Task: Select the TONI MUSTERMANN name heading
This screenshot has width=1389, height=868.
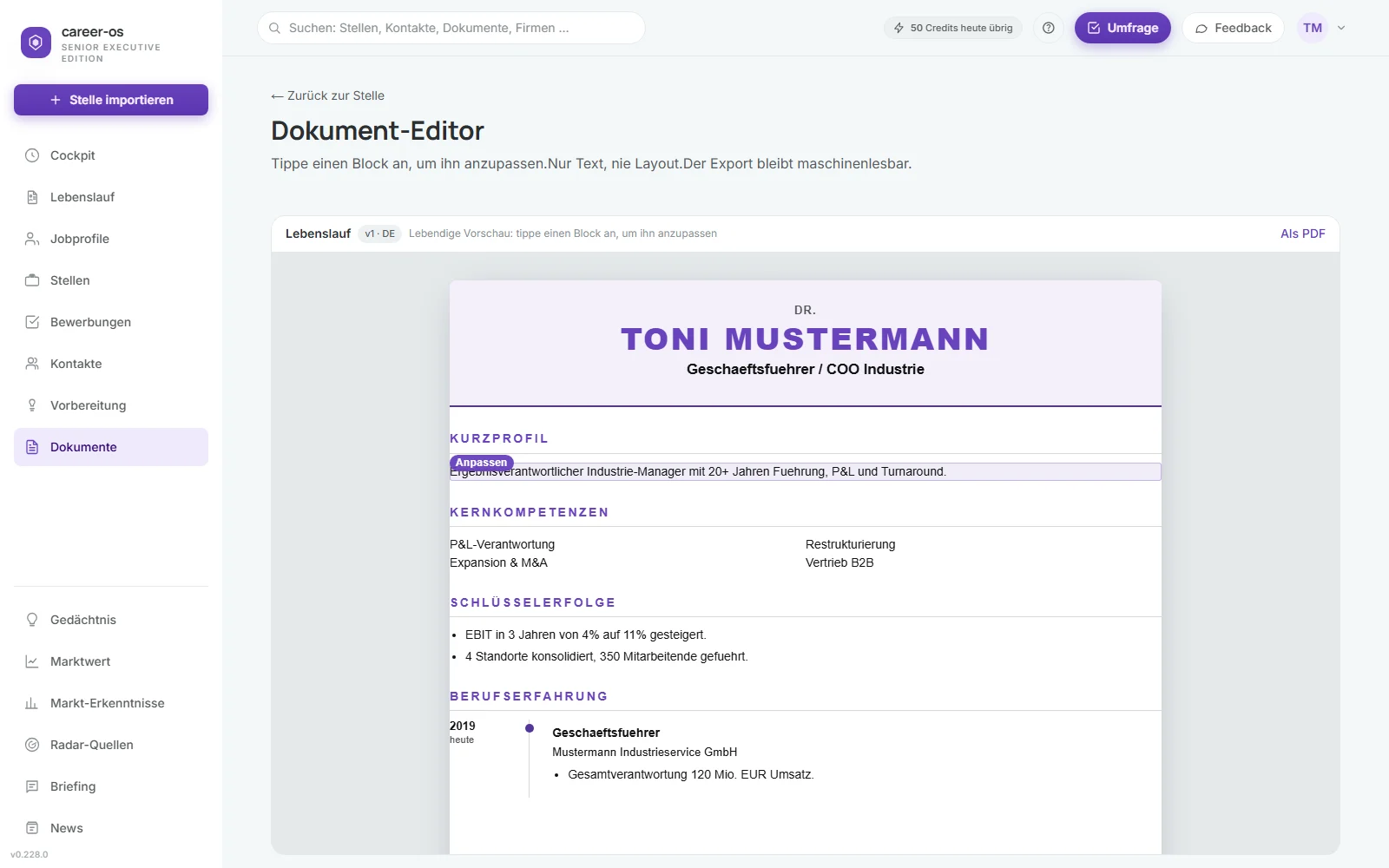Action: (806, 339)
